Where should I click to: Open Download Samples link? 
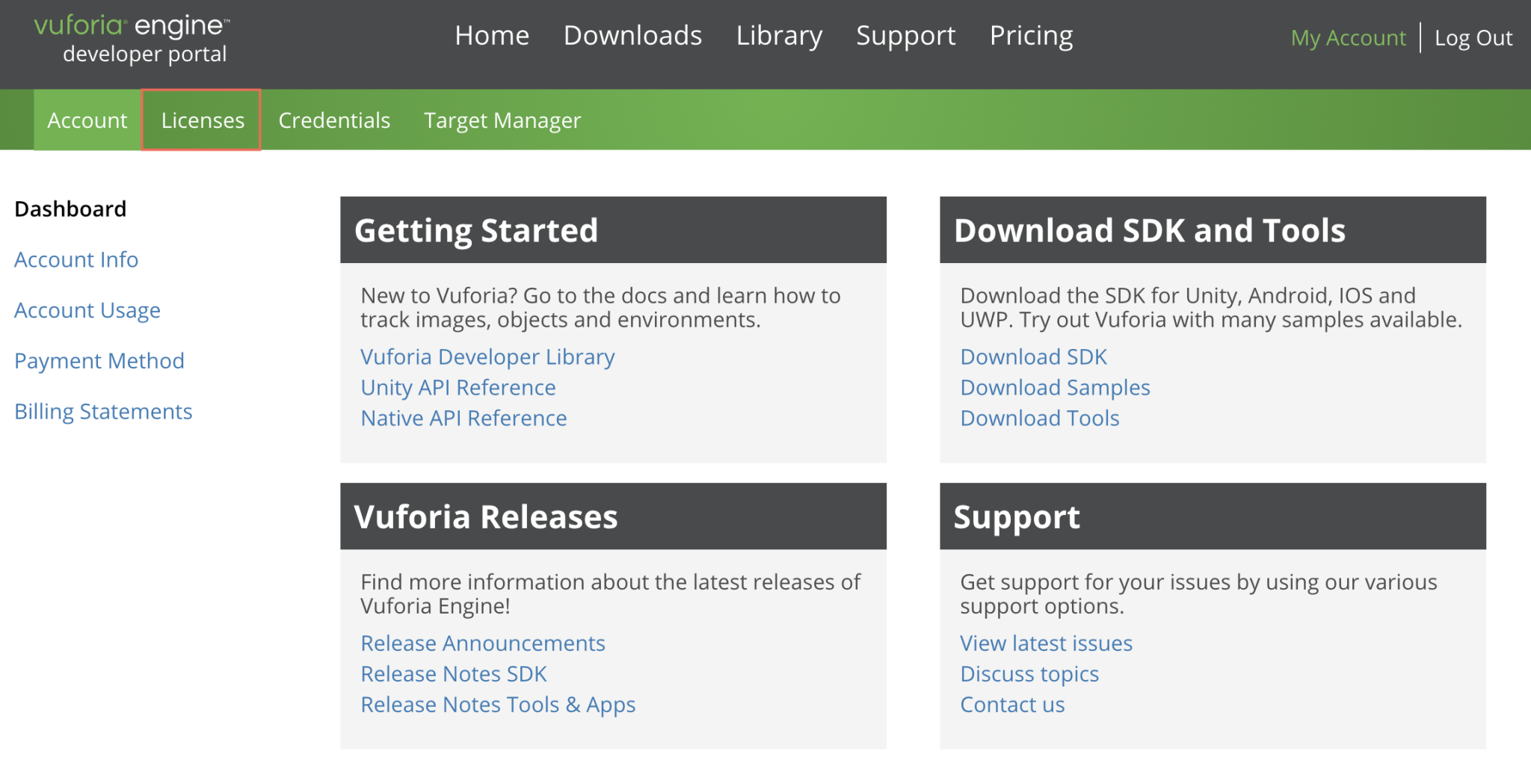pos(1055,388)
